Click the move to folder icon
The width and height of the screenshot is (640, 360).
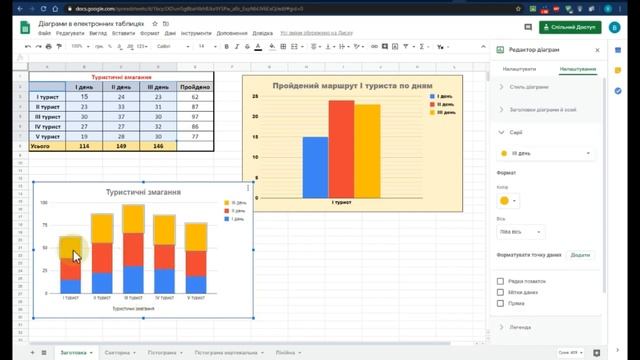[166, 24]
